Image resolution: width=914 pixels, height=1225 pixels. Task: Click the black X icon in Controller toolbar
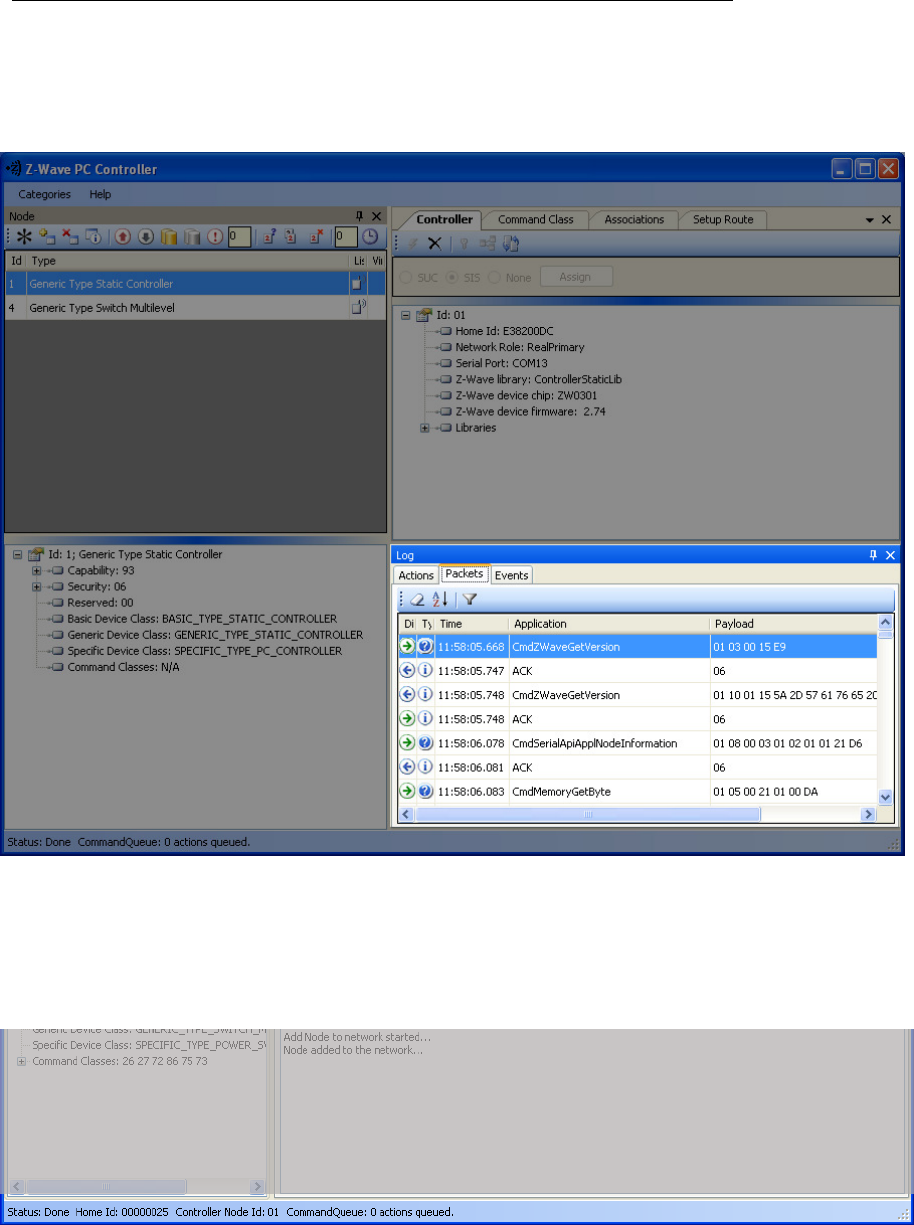[434, 243]
